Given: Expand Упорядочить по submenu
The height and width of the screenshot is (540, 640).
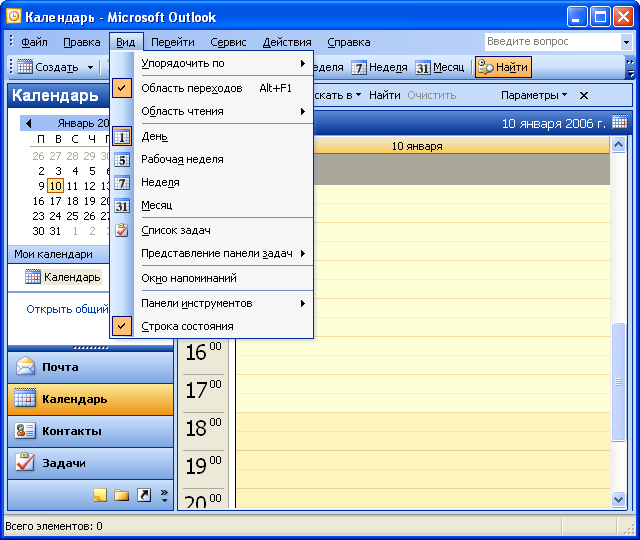Looking at the screenshot, I should click(303, 63).
